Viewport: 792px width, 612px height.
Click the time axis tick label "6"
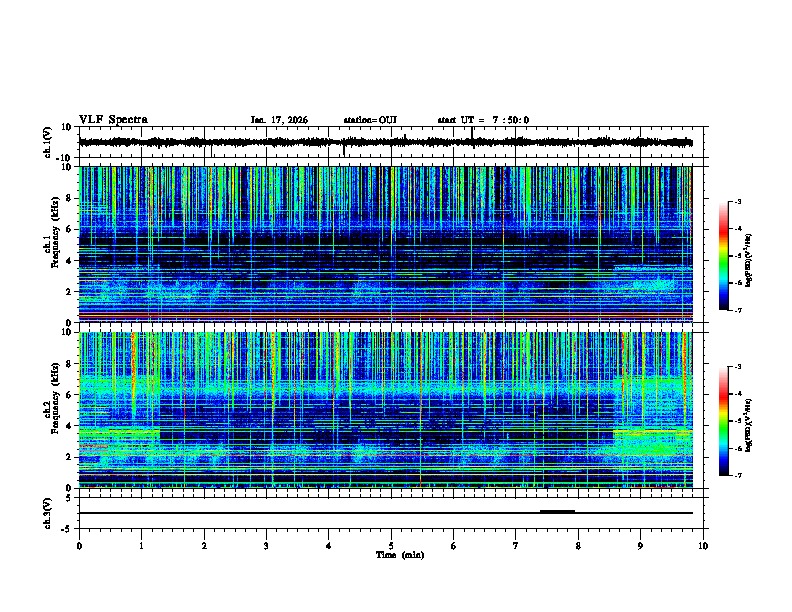454,545
